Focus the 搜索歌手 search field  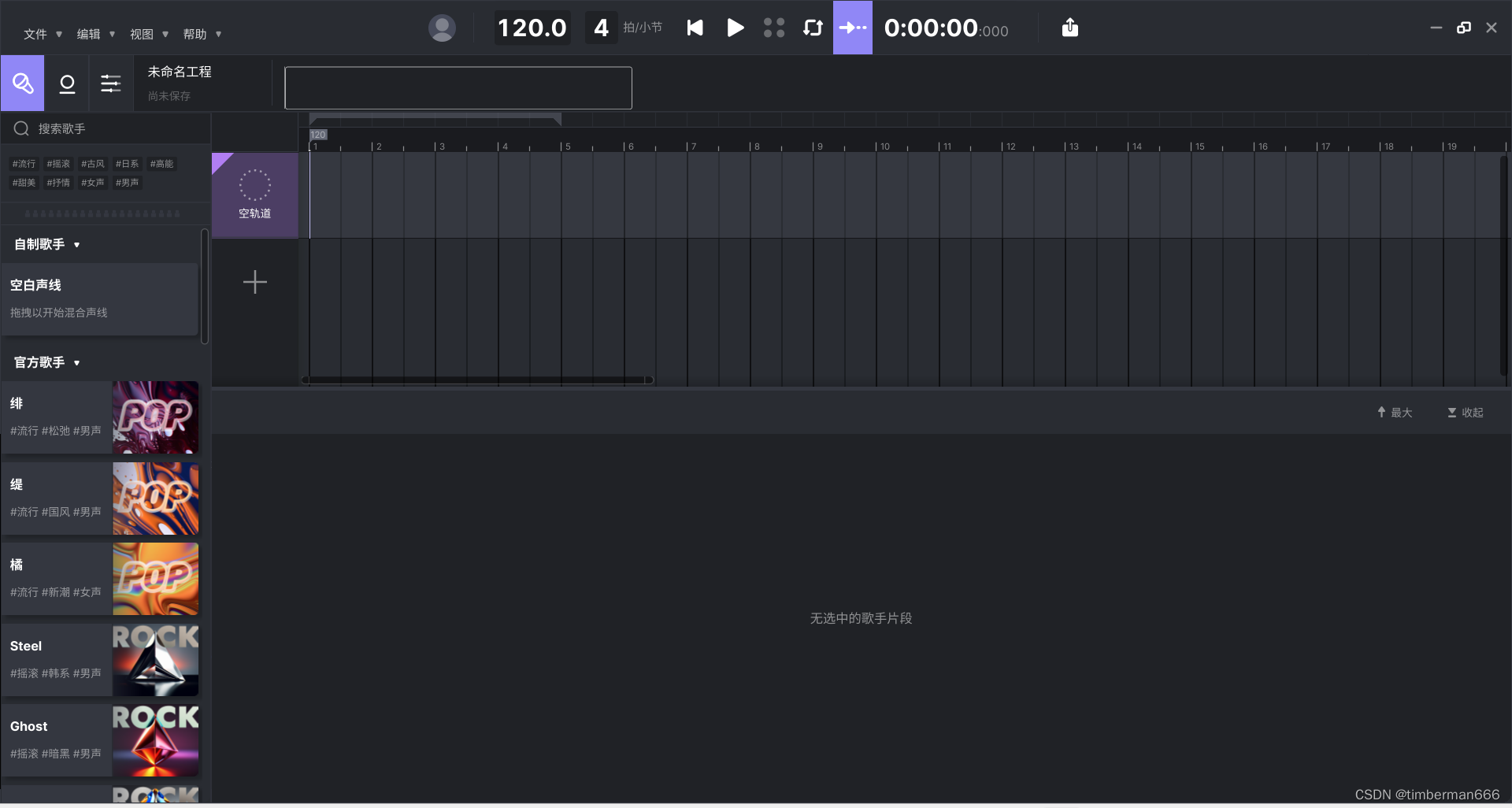pos(106,128)
